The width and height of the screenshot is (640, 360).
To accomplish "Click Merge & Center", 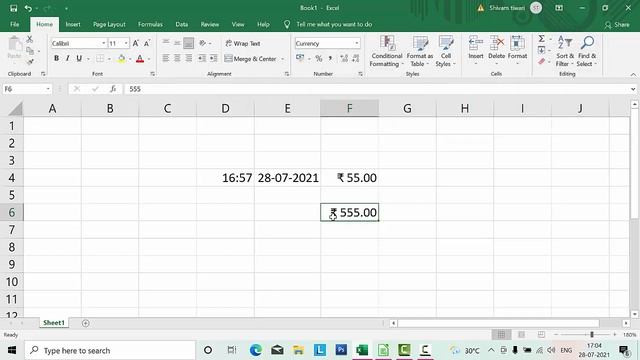I will tap(250, 59).
